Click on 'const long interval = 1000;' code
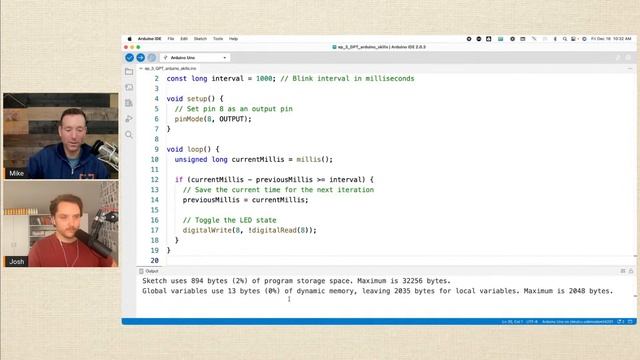This screenshot has width=640, height=360. [222, 78]
